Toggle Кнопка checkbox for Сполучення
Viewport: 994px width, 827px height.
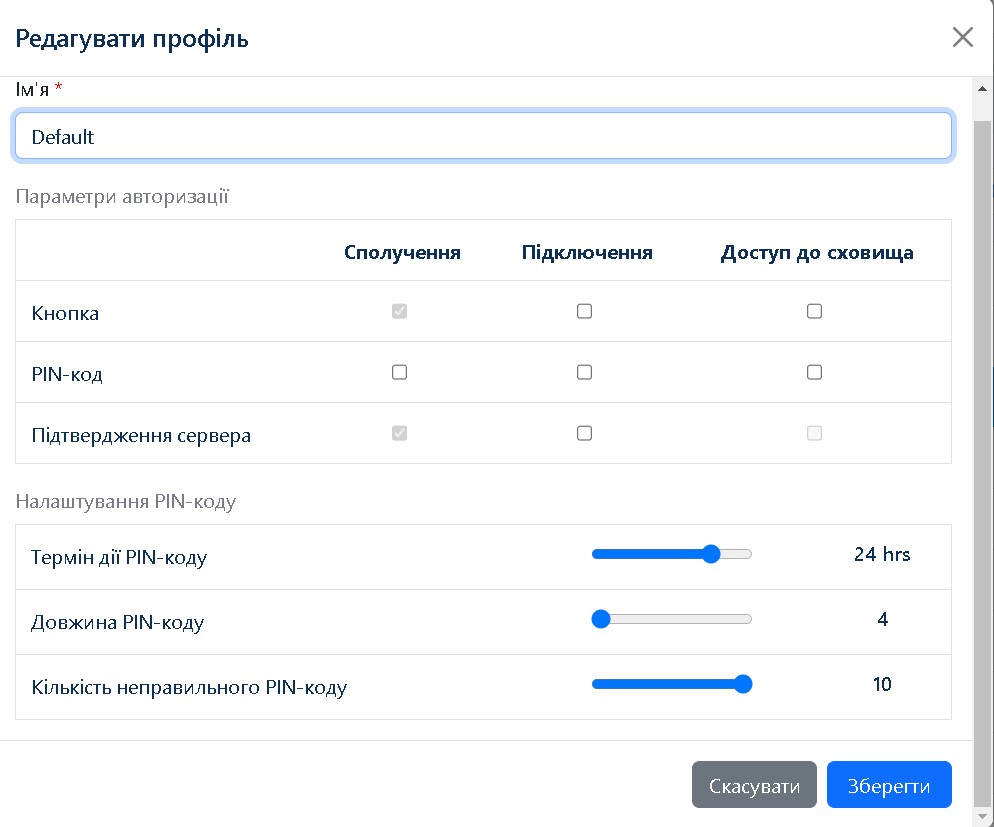click(400, 312)
